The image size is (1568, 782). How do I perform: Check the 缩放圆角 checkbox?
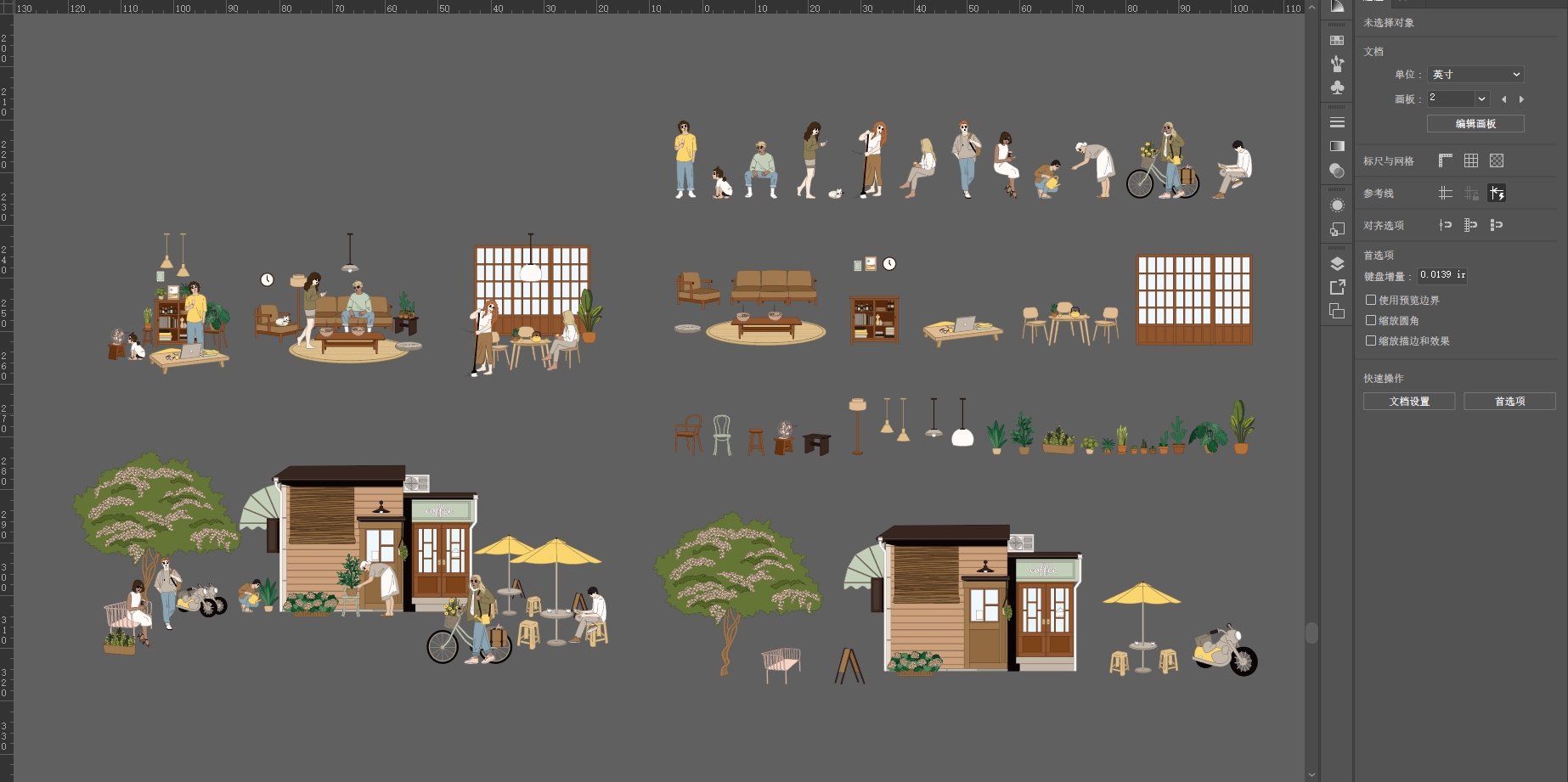click(x=1371, y=320)
